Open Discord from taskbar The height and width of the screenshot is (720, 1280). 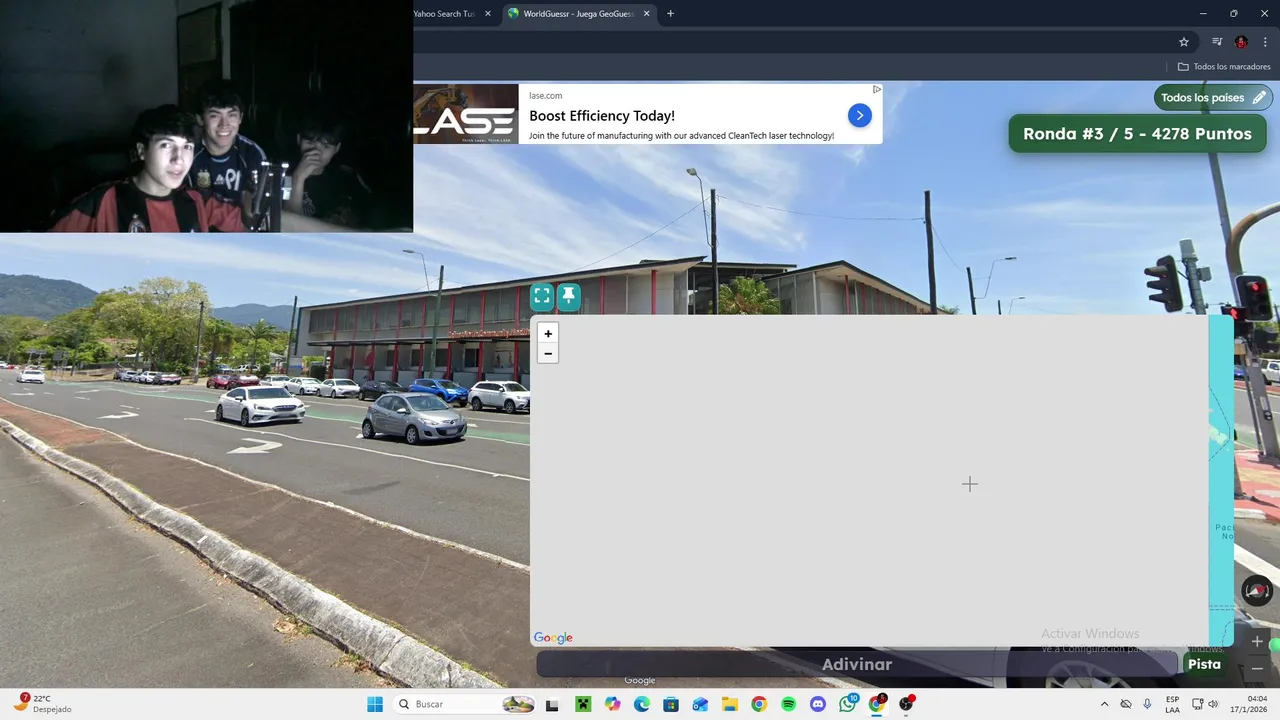tap(818, 704)
